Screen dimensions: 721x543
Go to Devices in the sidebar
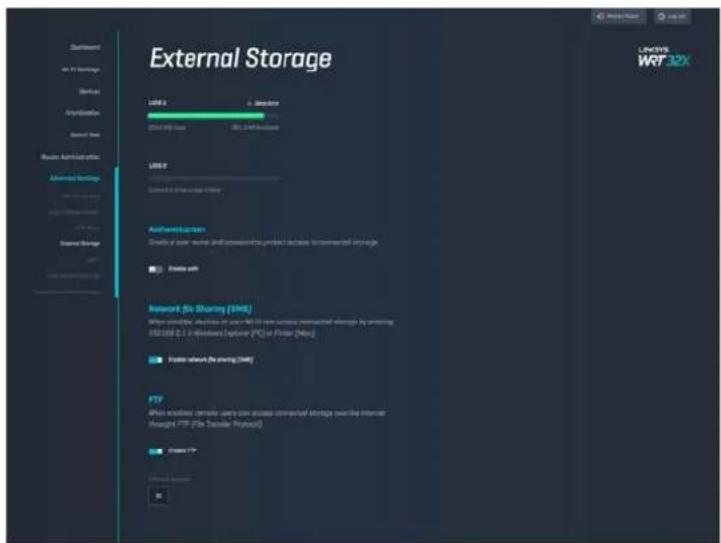coord(89,92)
